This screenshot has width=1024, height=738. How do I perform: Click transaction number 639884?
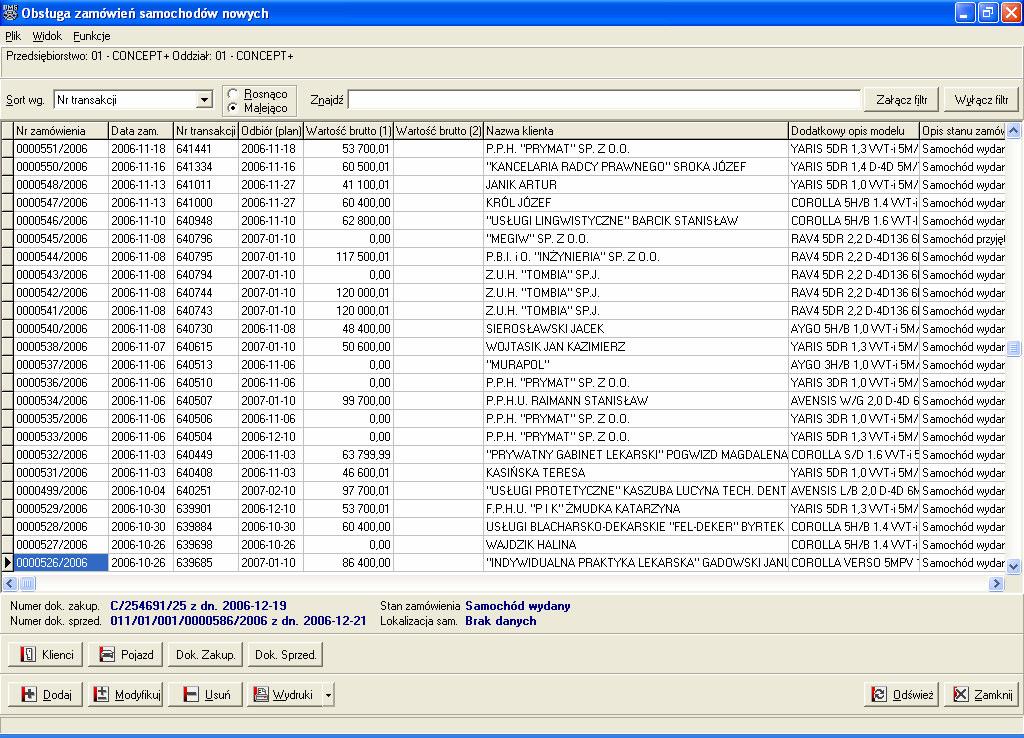[x=194, y=526]
